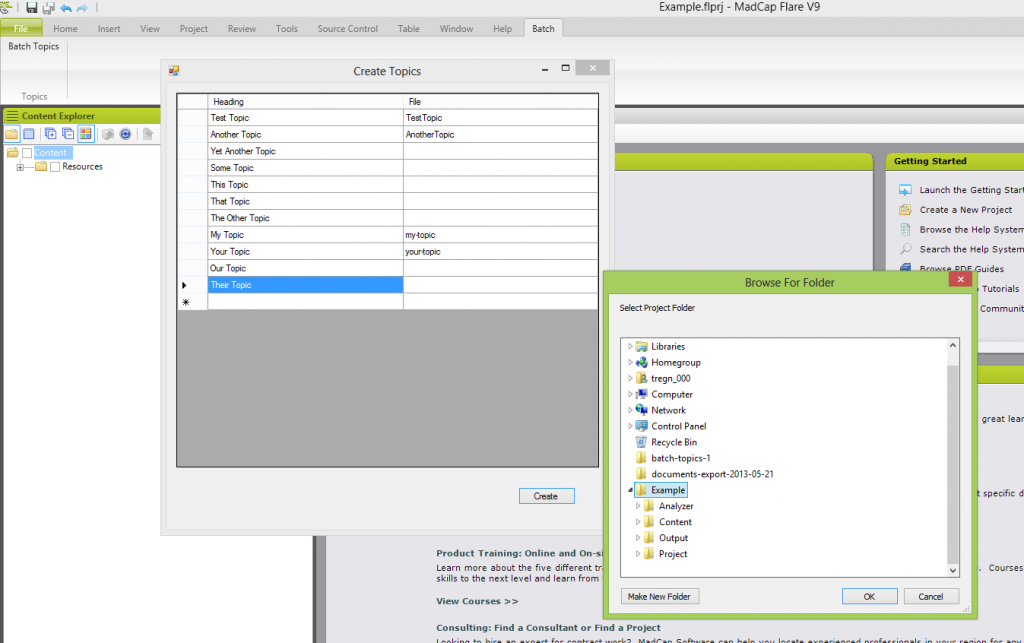
Task: Select the colored file-type view icon
Action: (86, 134)
